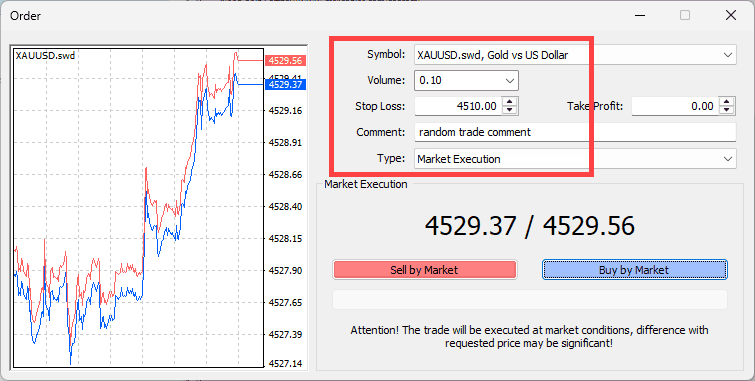This screenshot has width=755, height=381.
Task: Decrease Take Profit with down arrow
Action: (727, 110)
